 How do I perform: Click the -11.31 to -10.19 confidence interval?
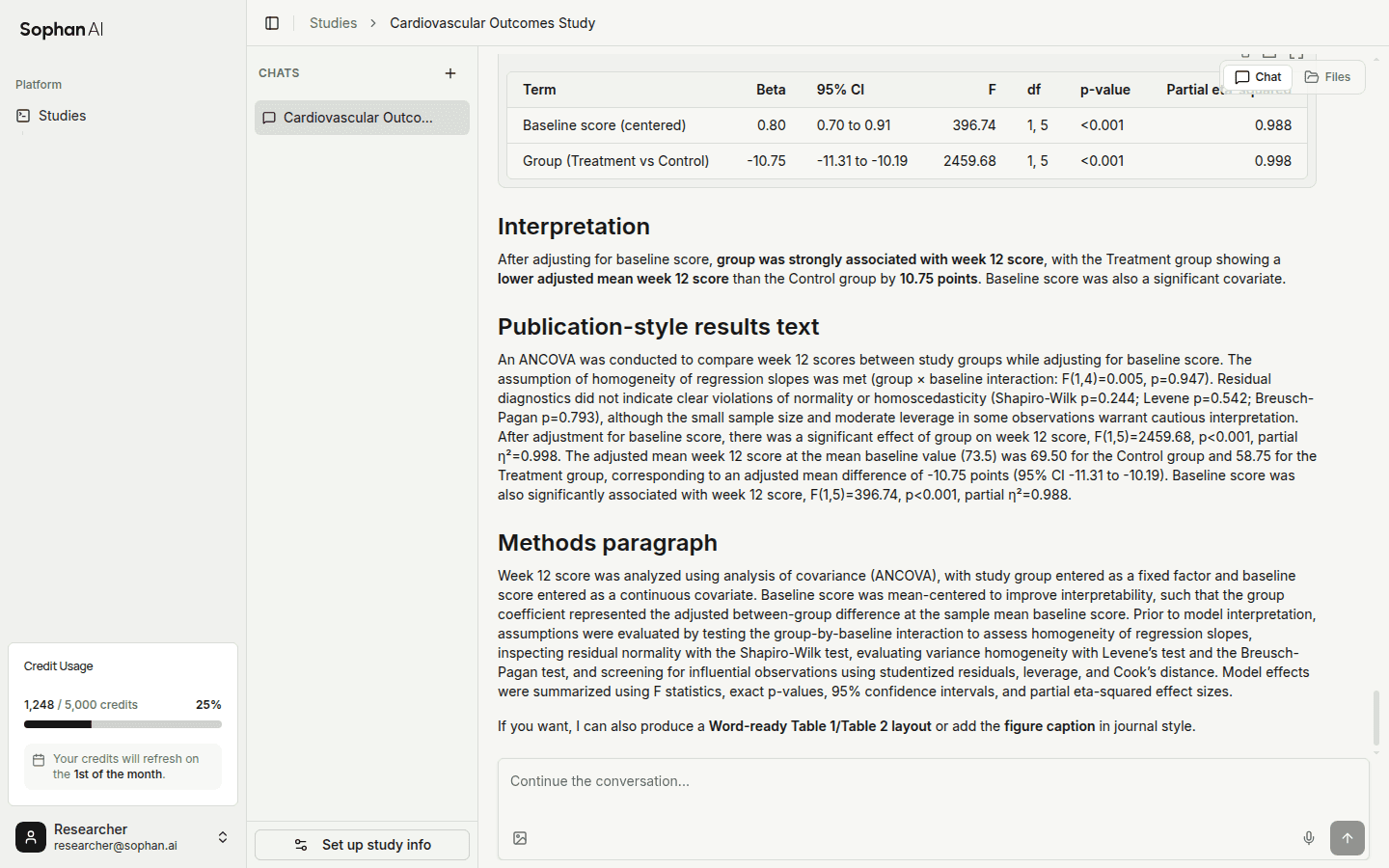862,161
